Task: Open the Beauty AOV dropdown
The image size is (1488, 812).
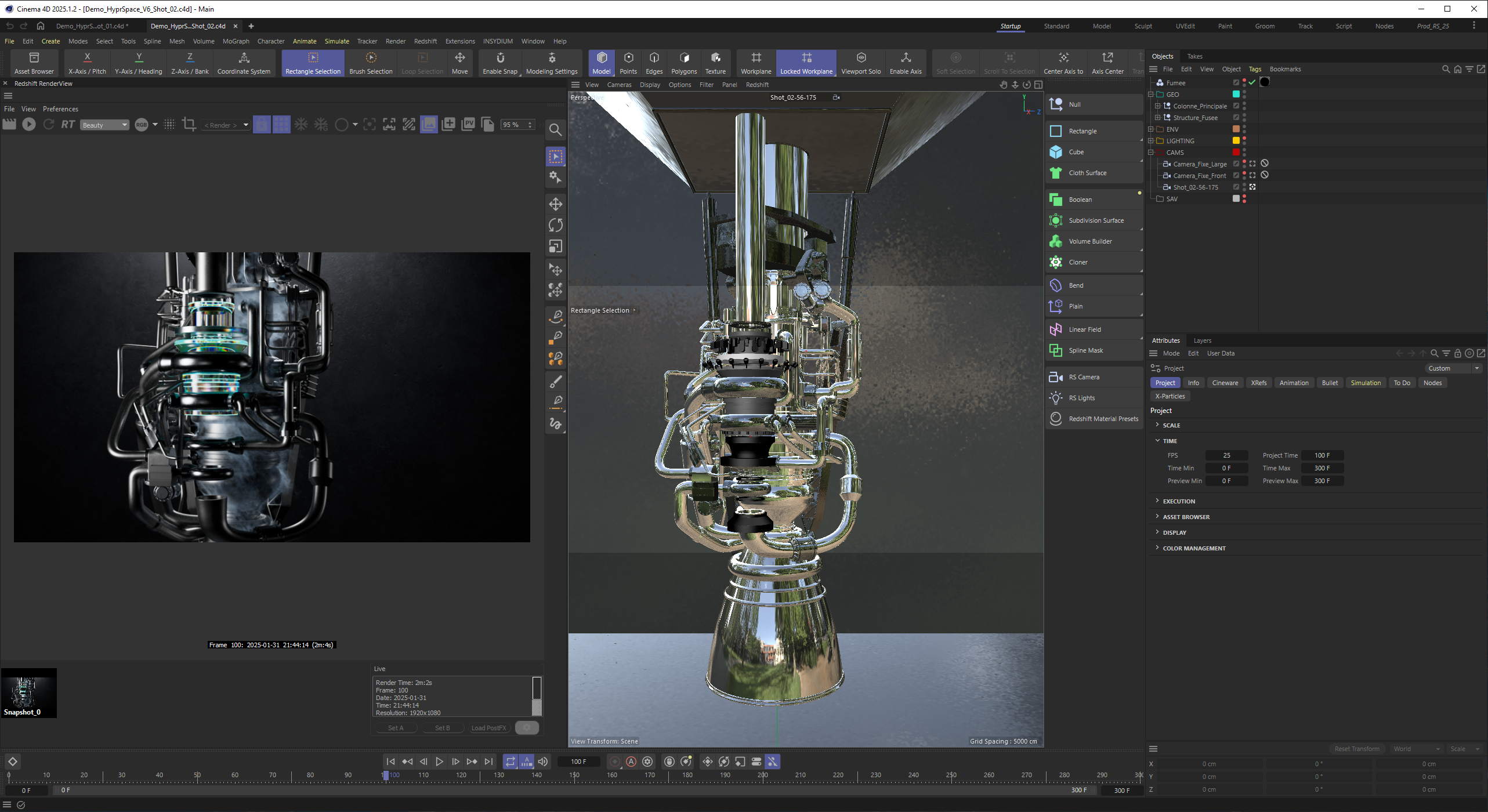Action: pos(104,125)
